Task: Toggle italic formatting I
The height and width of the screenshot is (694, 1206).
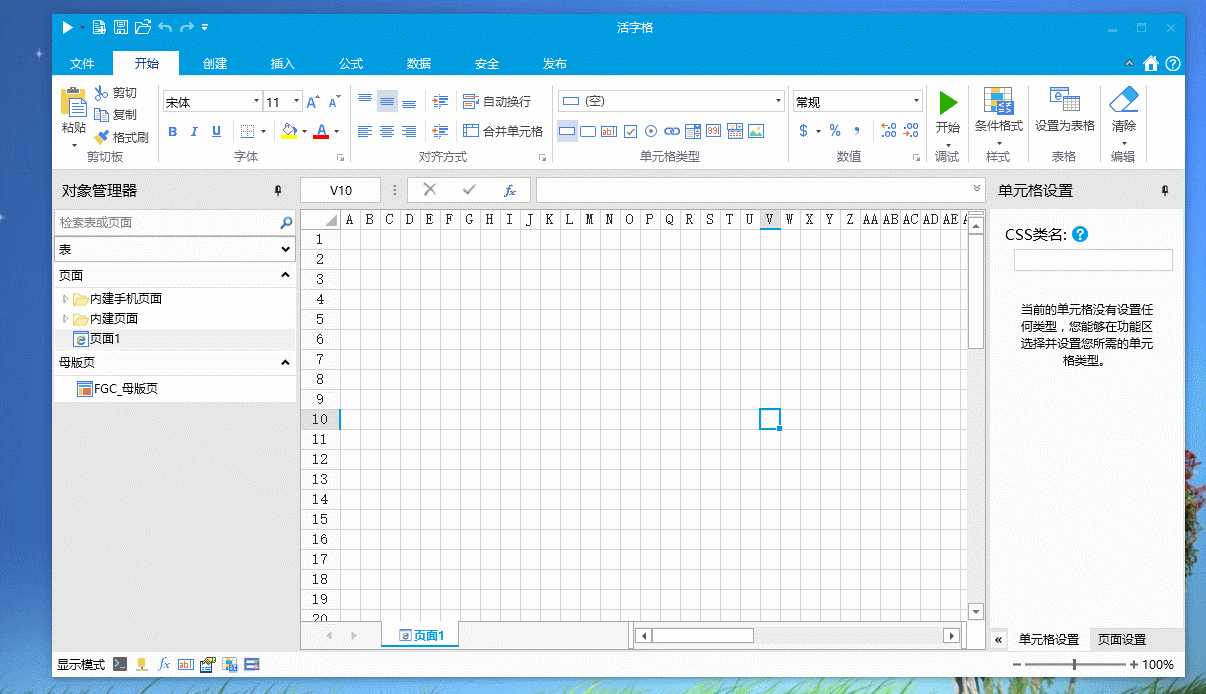Action: [193, 131]
